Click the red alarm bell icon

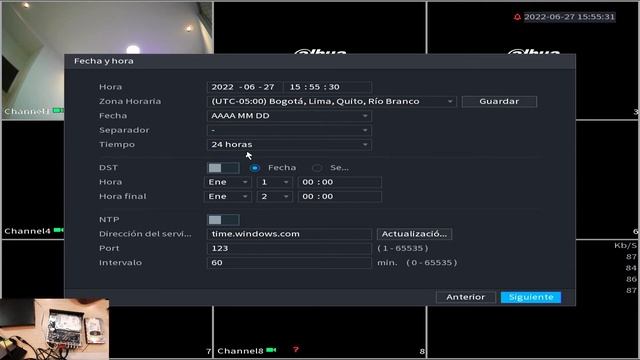point(517,17)
